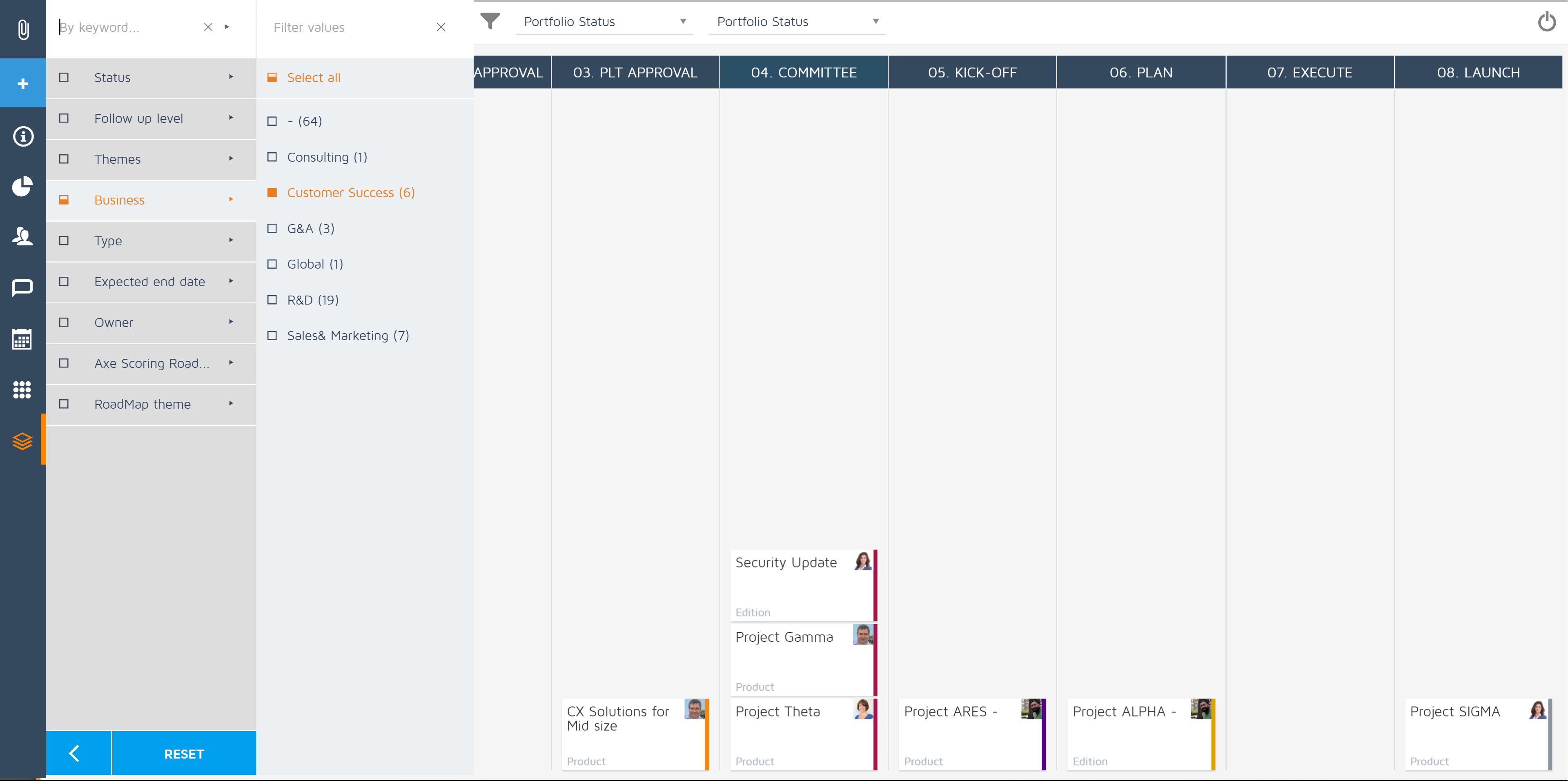Select the Expected end date filter

150,282
